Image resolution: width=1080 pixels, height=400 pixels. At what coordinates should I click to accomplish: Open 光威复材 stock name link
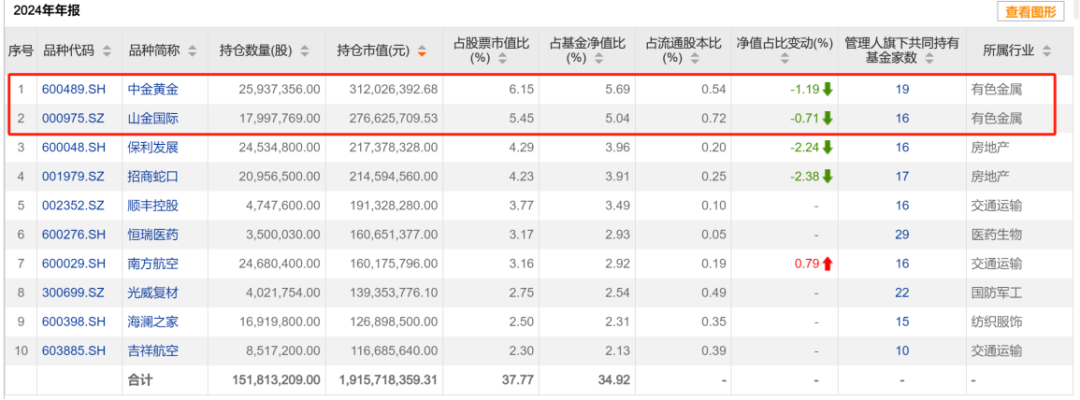153,293
